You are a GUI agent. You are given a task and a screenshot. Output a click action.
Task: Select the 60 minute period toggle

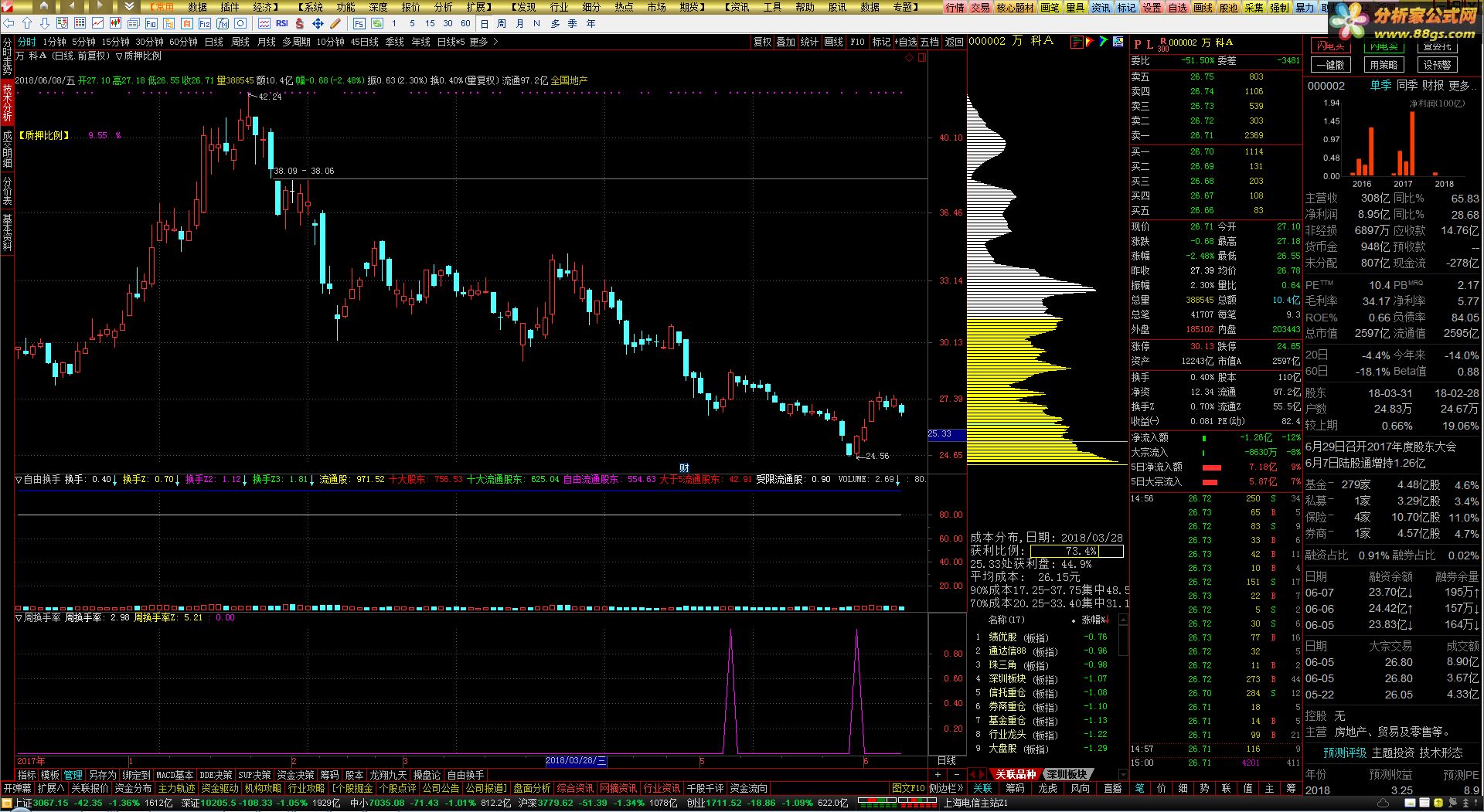(x=465, y=23)
